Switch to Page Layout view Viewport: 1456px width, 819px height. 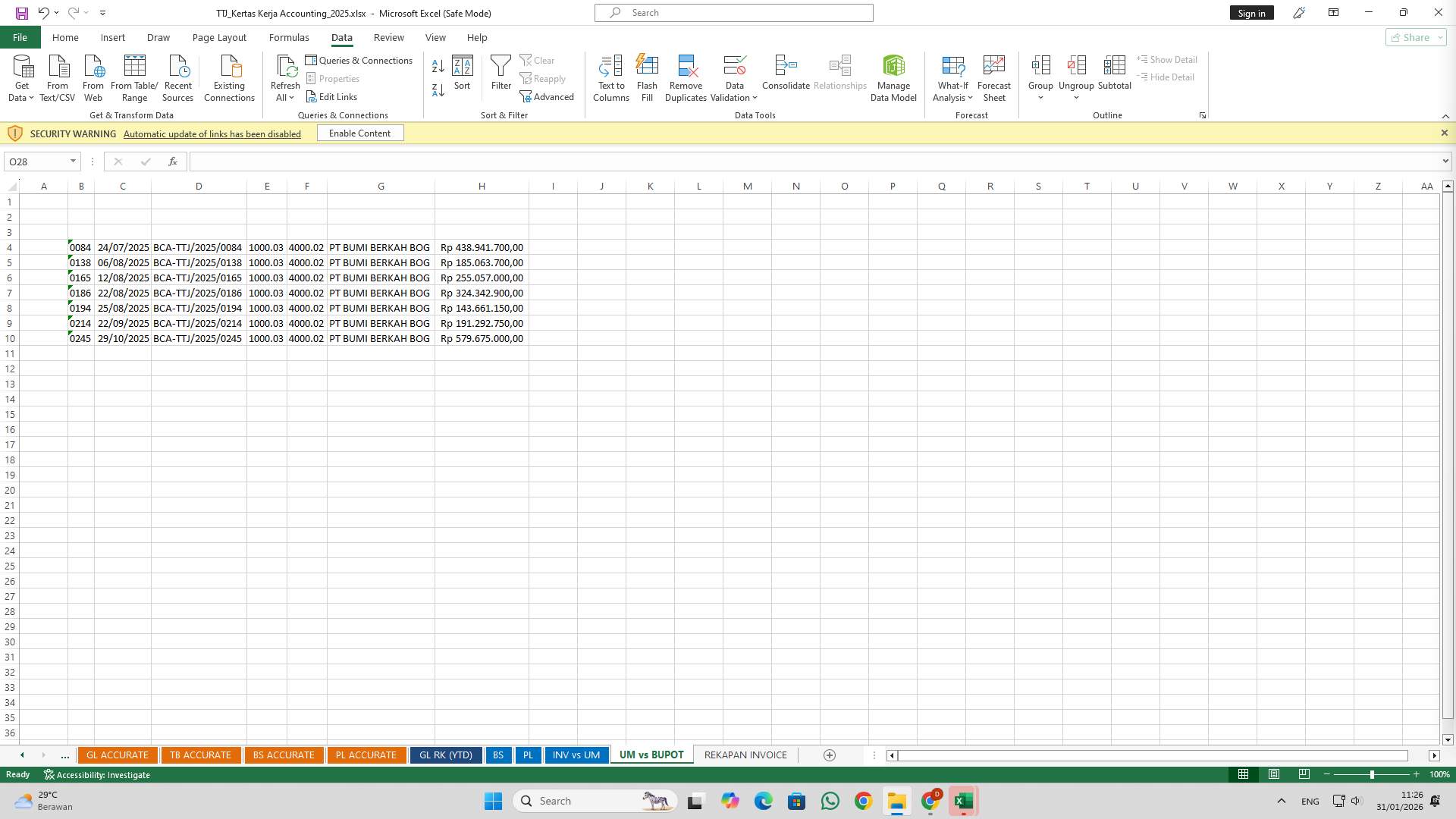click(1274, 774)
